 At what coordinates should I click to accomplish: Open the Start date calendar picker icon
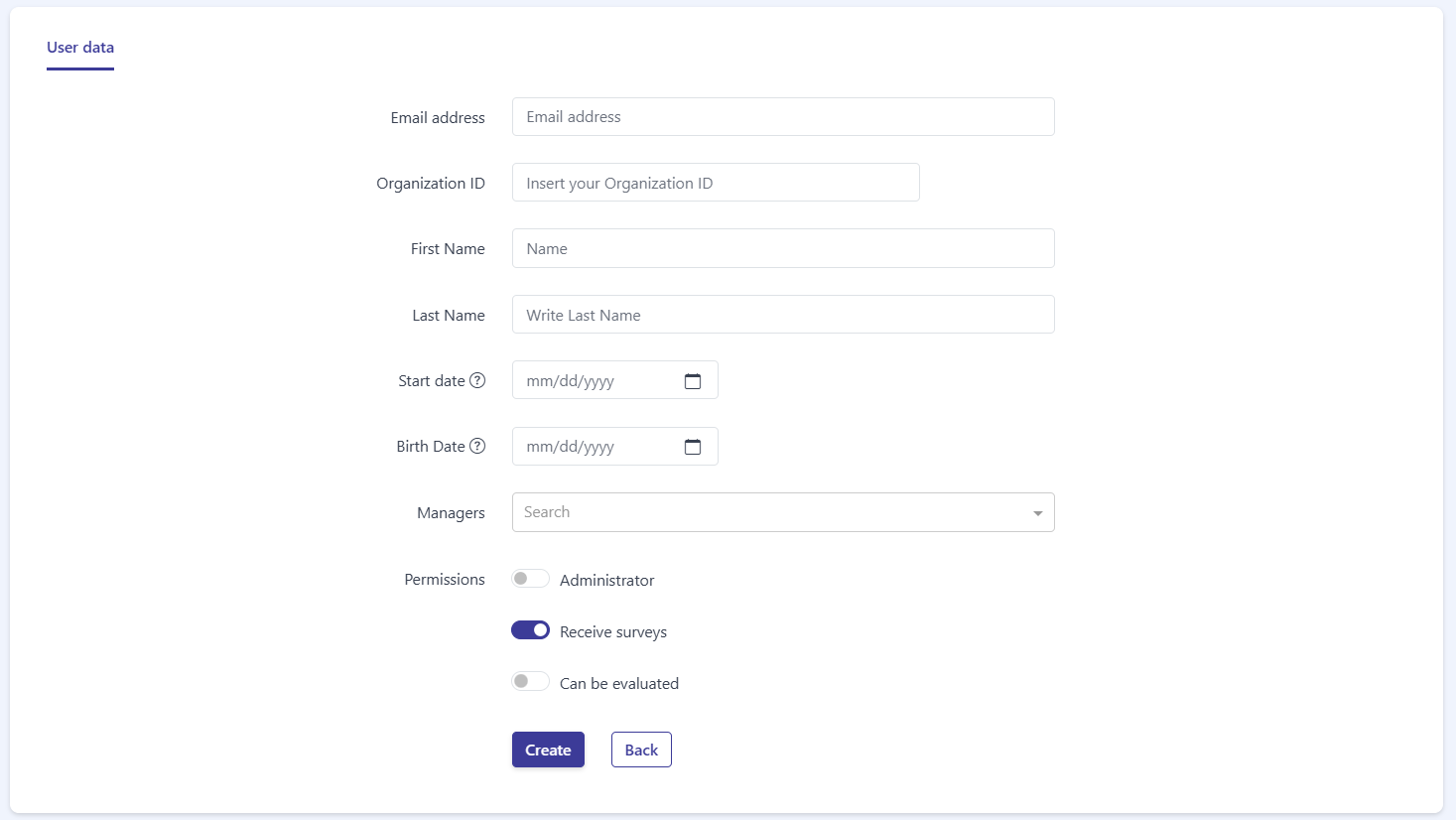693,381
